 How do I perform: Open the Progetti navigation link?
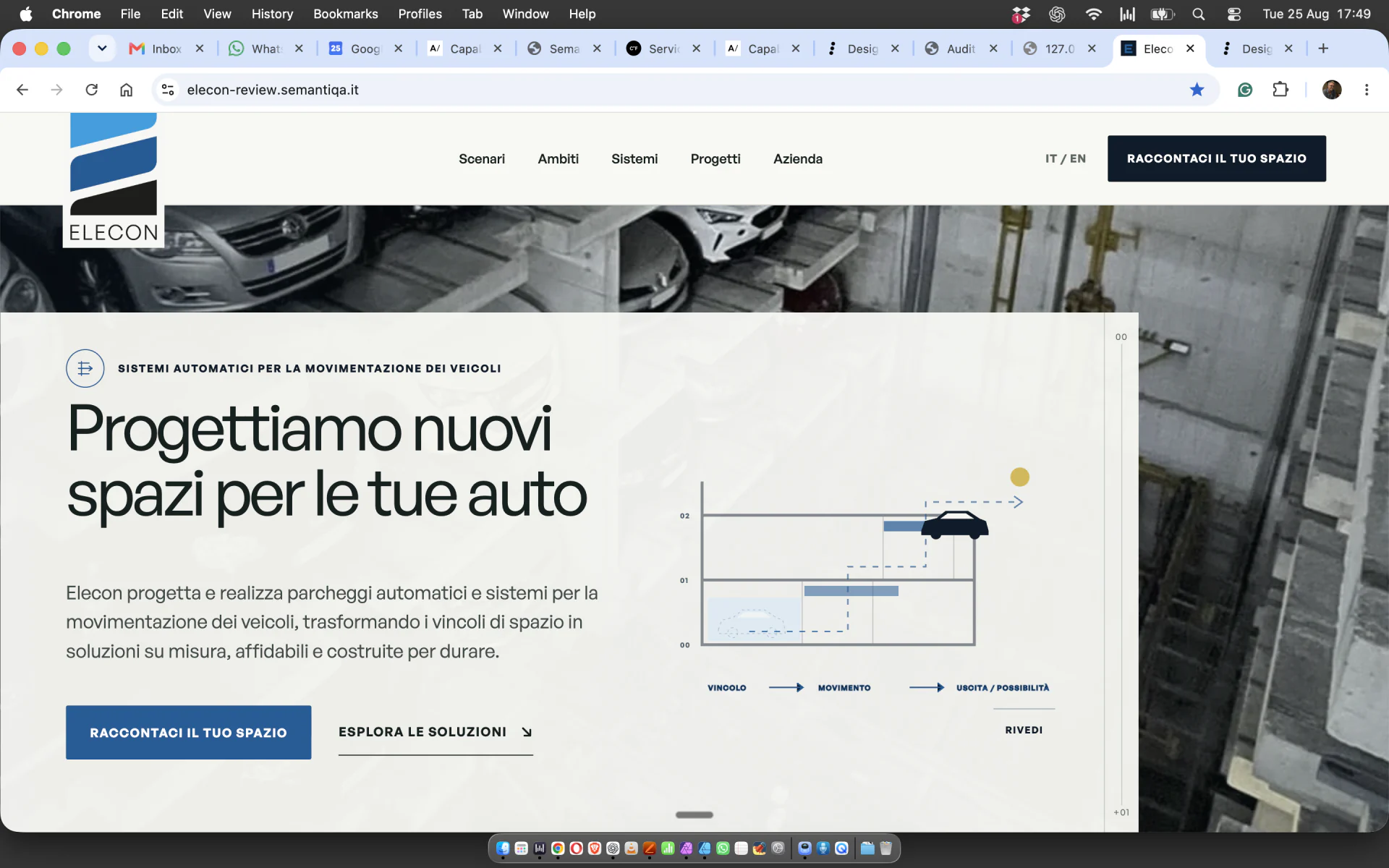pyautogui.click(x=715, y=158)
